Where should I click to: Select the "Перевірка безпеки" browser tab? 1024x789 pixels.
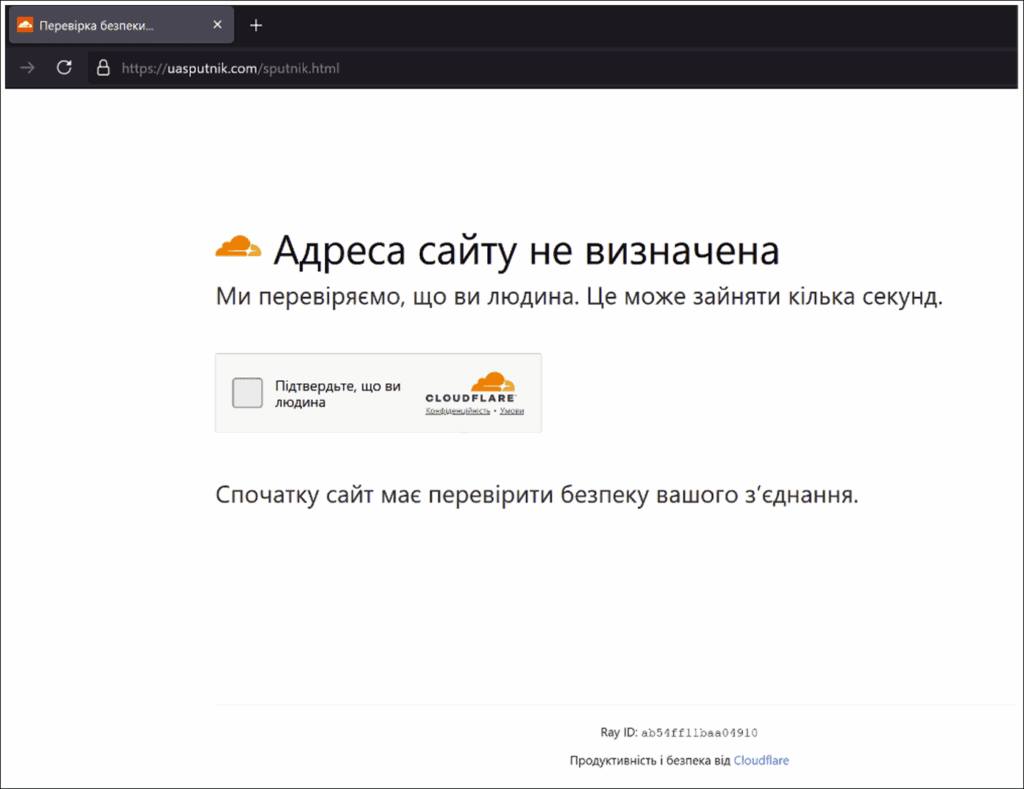(121, 25)
